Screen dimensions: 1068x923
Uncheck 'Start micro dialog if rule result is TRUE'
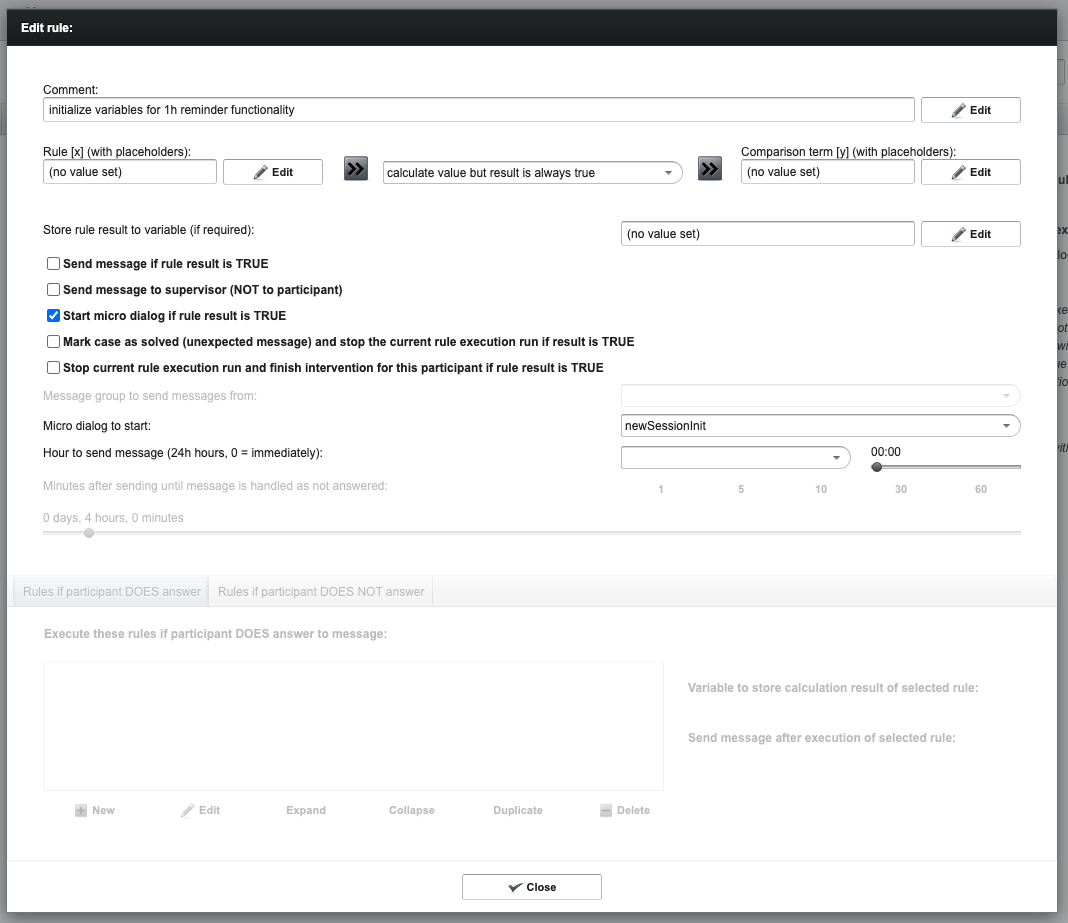point(53,315)
